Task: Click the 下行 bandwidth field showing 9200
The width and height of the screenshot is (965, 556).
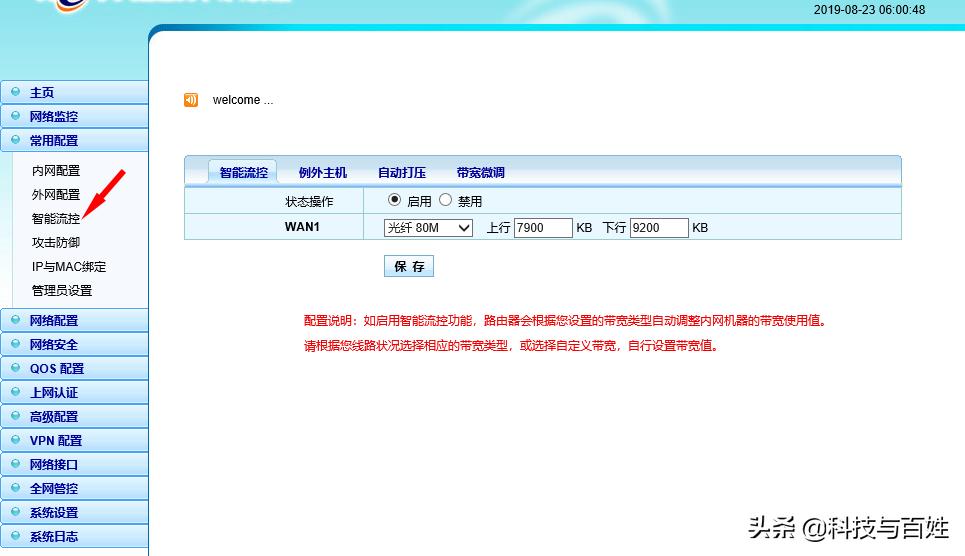Action: point(659,228)
